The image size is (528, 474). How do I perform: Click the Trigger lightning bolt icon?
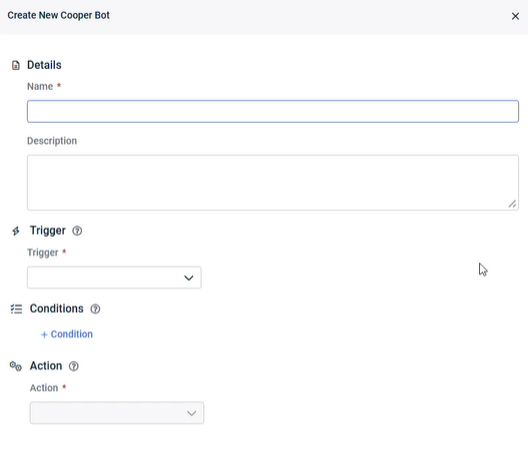tap(16, 231)
